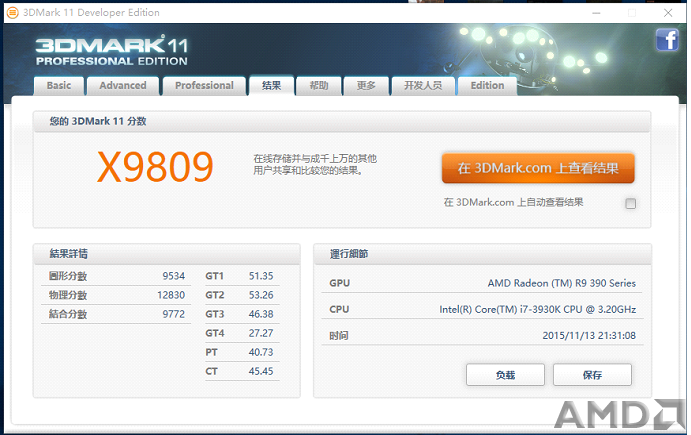The width and height of the screenshot is (691, 435).
Task: Click the X9809 score value
Action: 155,167
